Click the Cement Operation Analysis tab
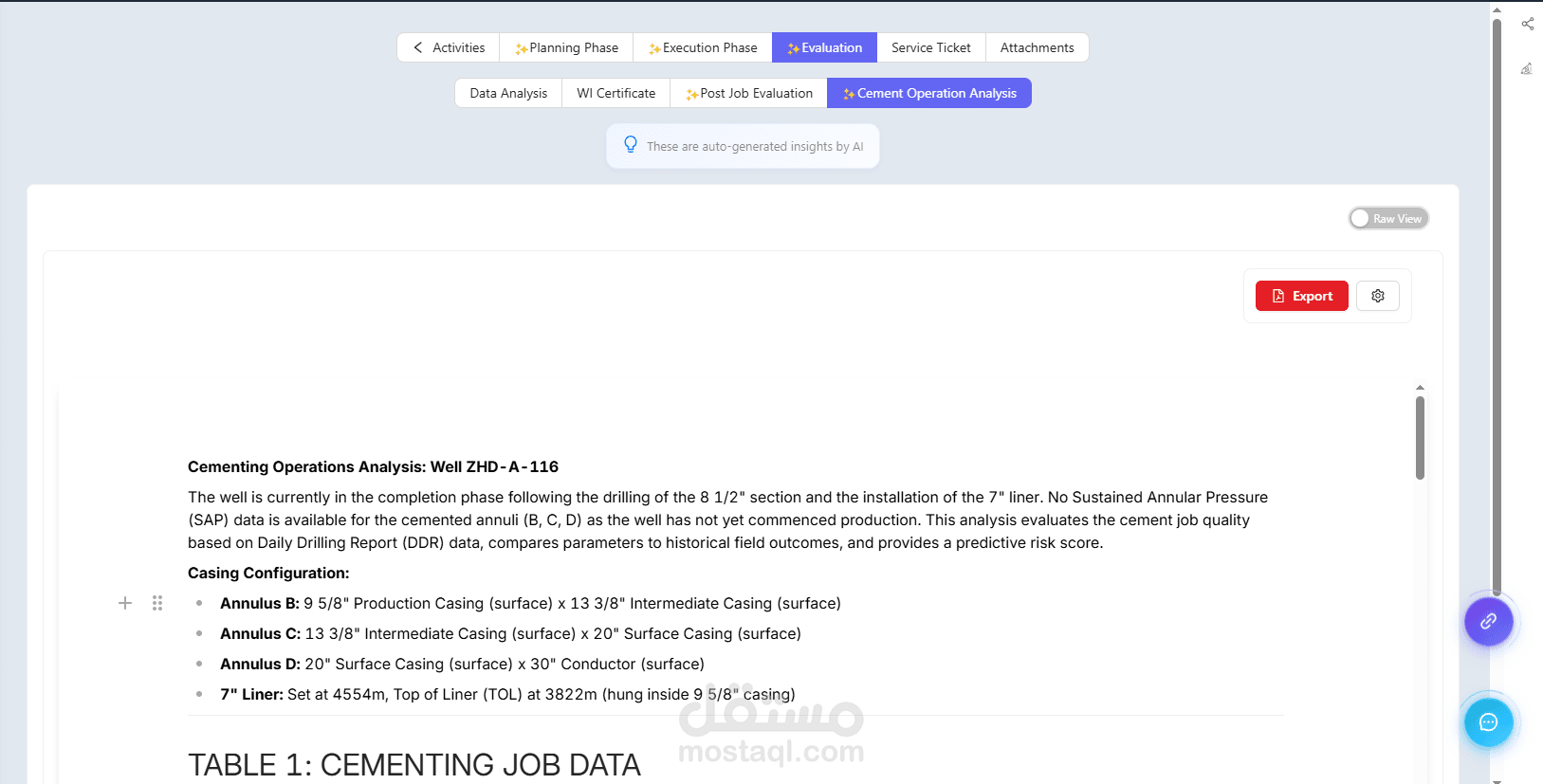The image size is (1543, 784). [929, 93]
